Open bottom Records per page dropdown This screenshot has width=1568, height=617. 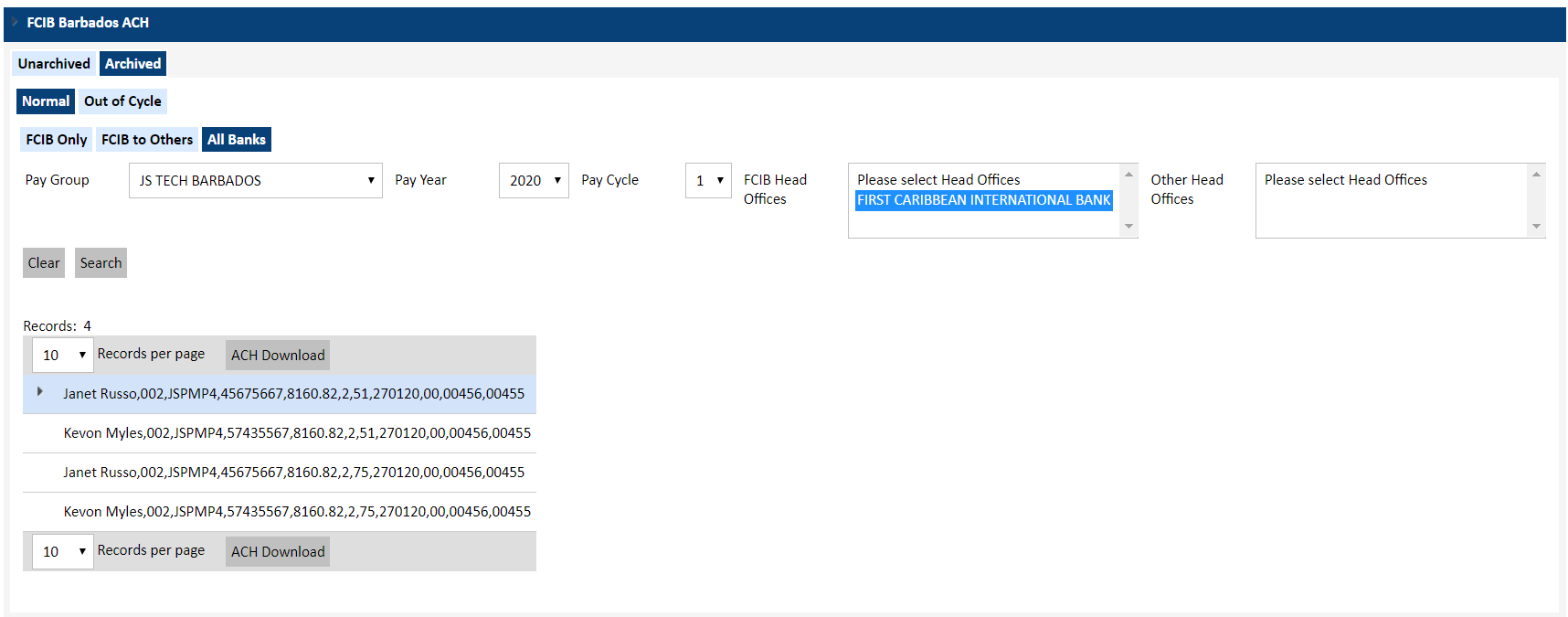pos(63,552)
